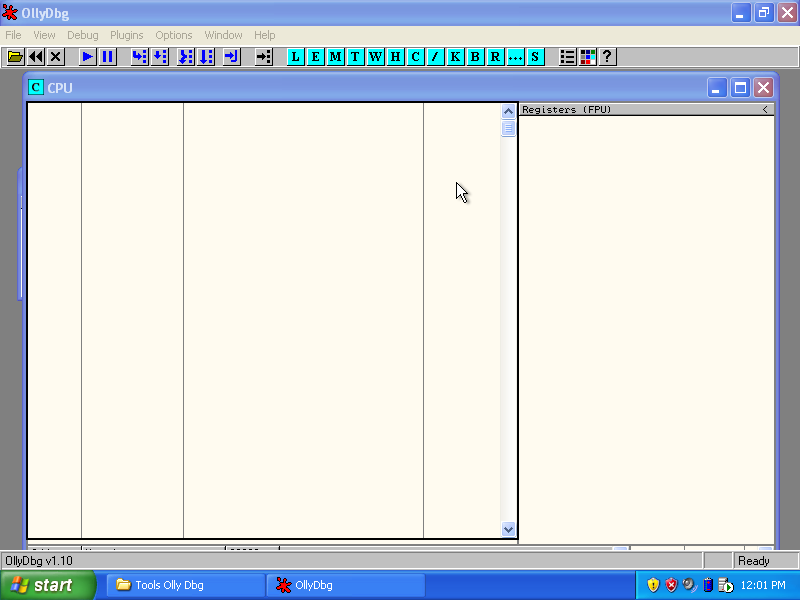Open Debugging options list icon

pyautogui.click(x=567, y=57)
